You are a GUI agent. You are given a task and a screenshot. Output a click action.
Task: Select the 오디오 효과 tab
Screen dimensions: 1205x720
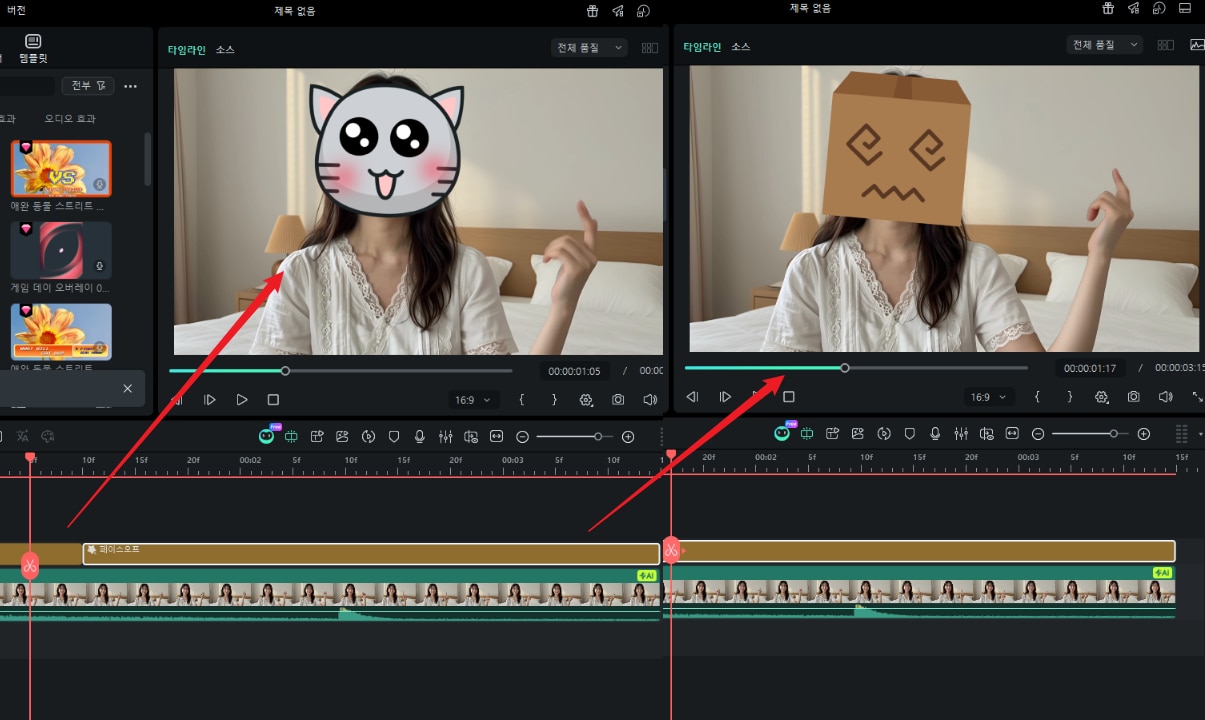70,118
